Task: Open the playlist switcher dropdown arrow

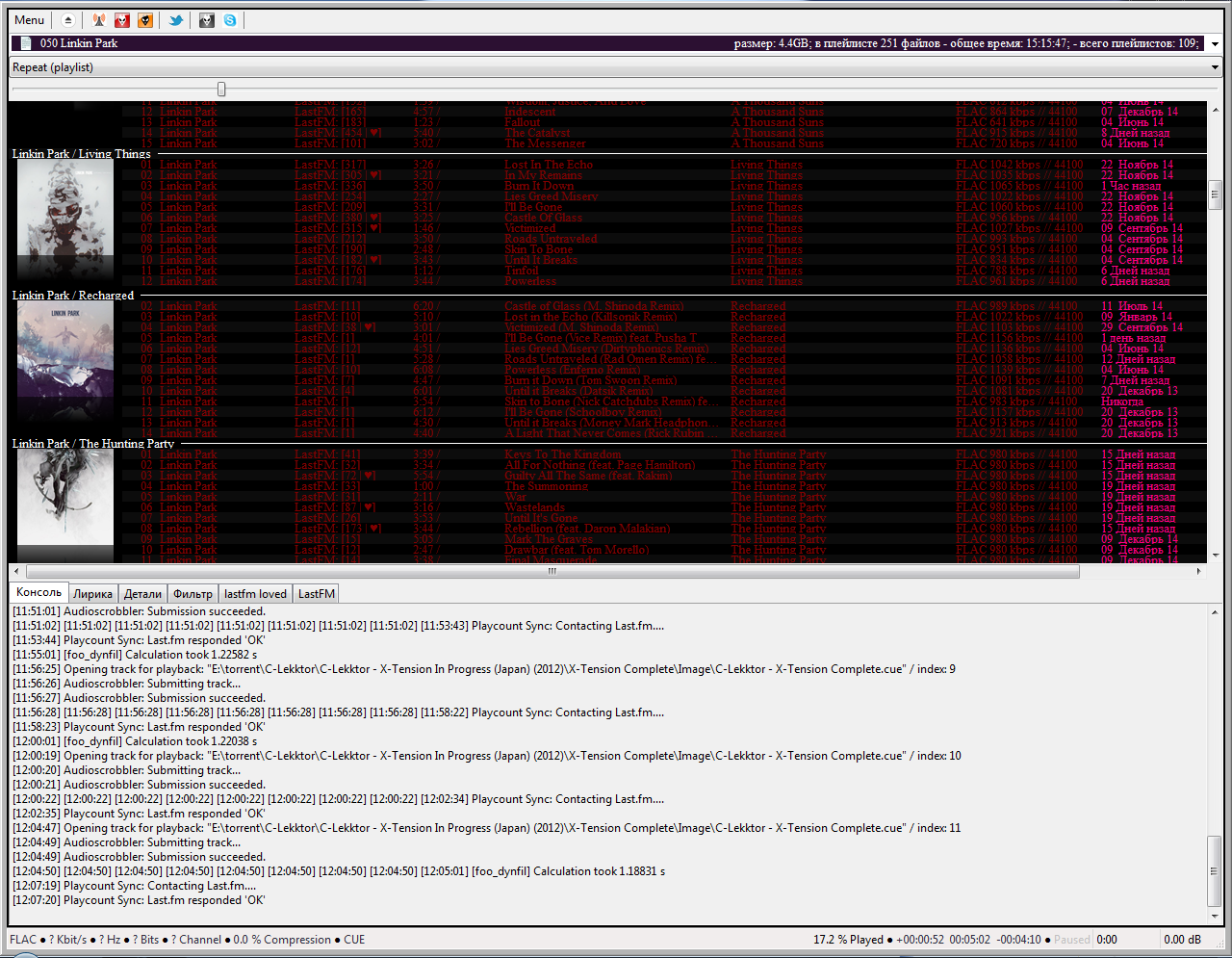Action: click(x=1215, y=43)
